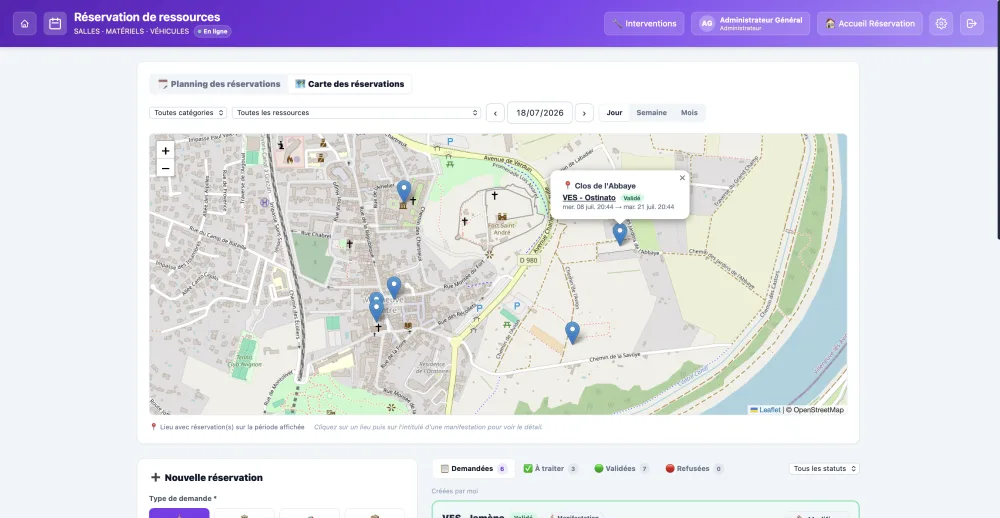Select the map marker near Chemin des Chartreux

(x=404, y=191)
